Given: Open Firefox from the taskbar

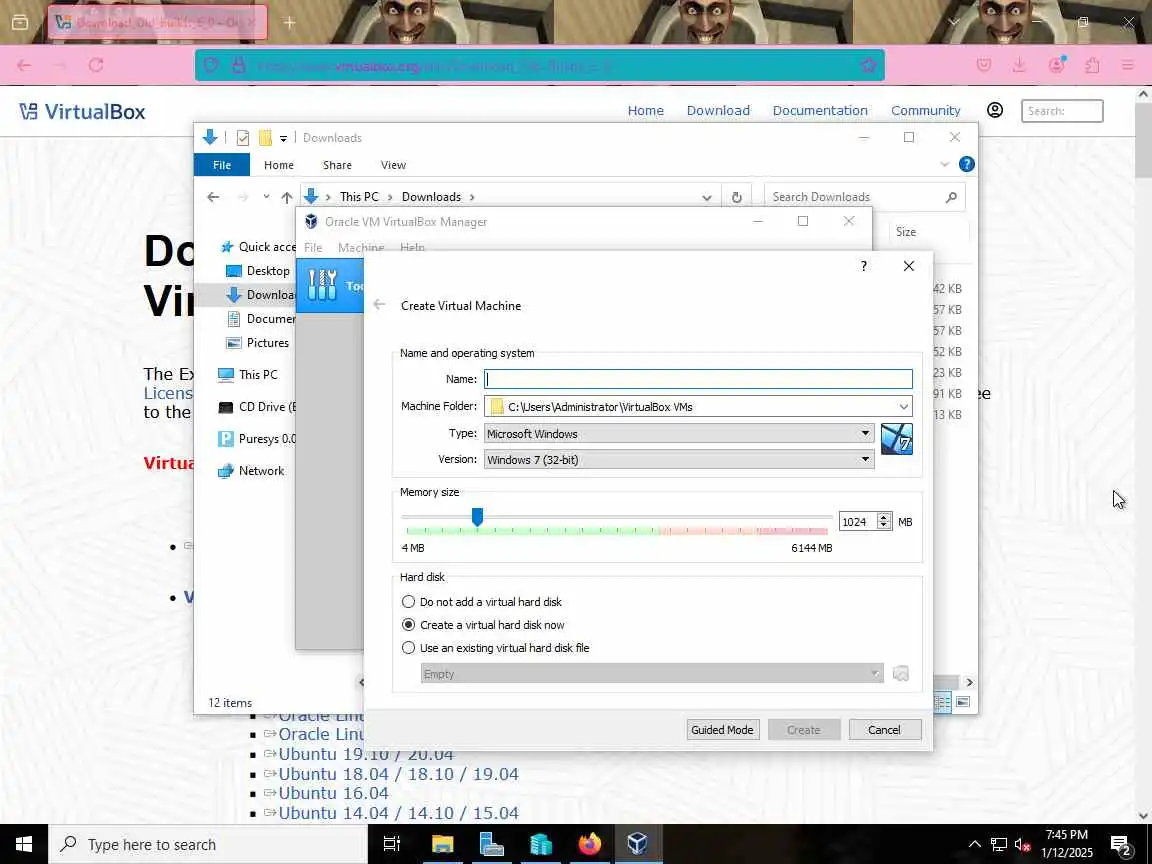Looking at the screenshot, I should pos(589,844).
